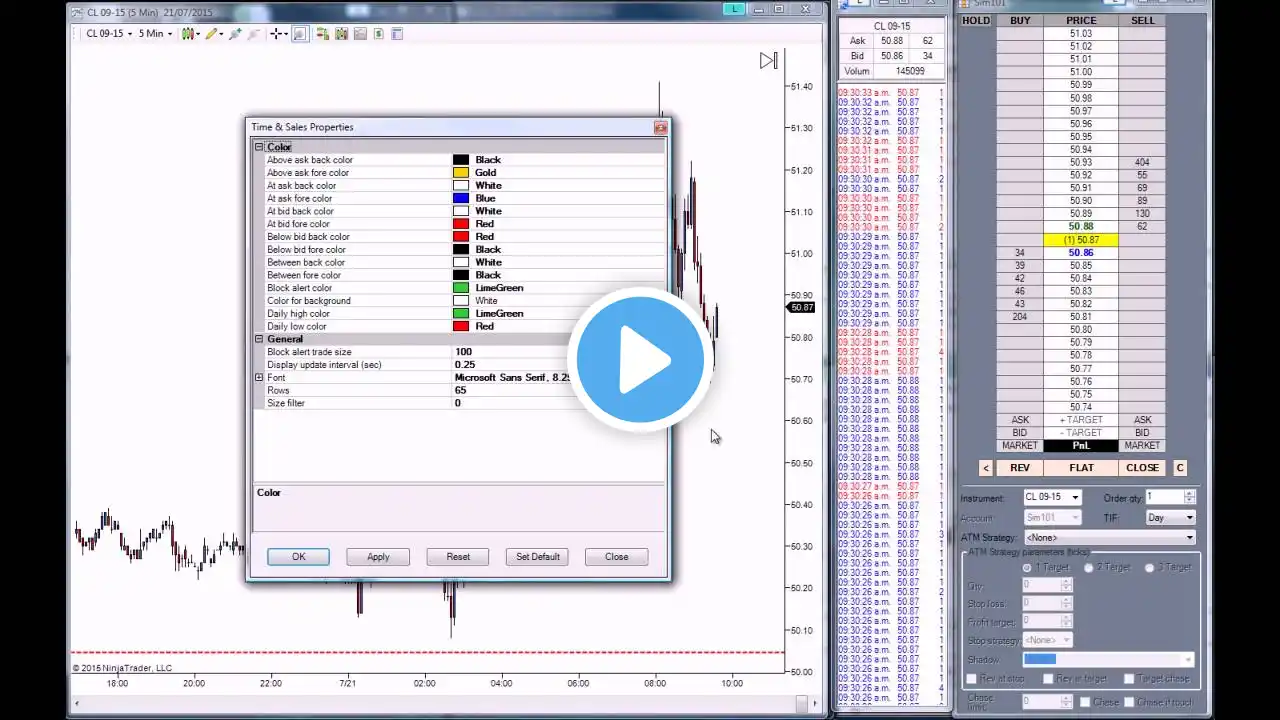Open the 5 Min interval dropdown
This screenshot has height=720, width=1280.
[x=154, y=33]
